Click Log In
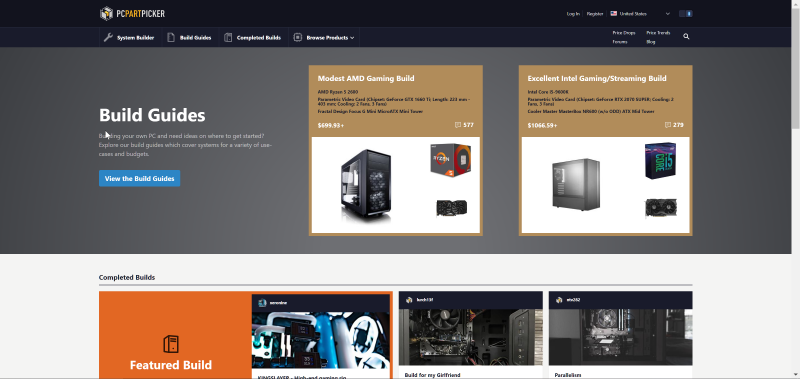This screenshot has width=800, height=379. [573, 14]
